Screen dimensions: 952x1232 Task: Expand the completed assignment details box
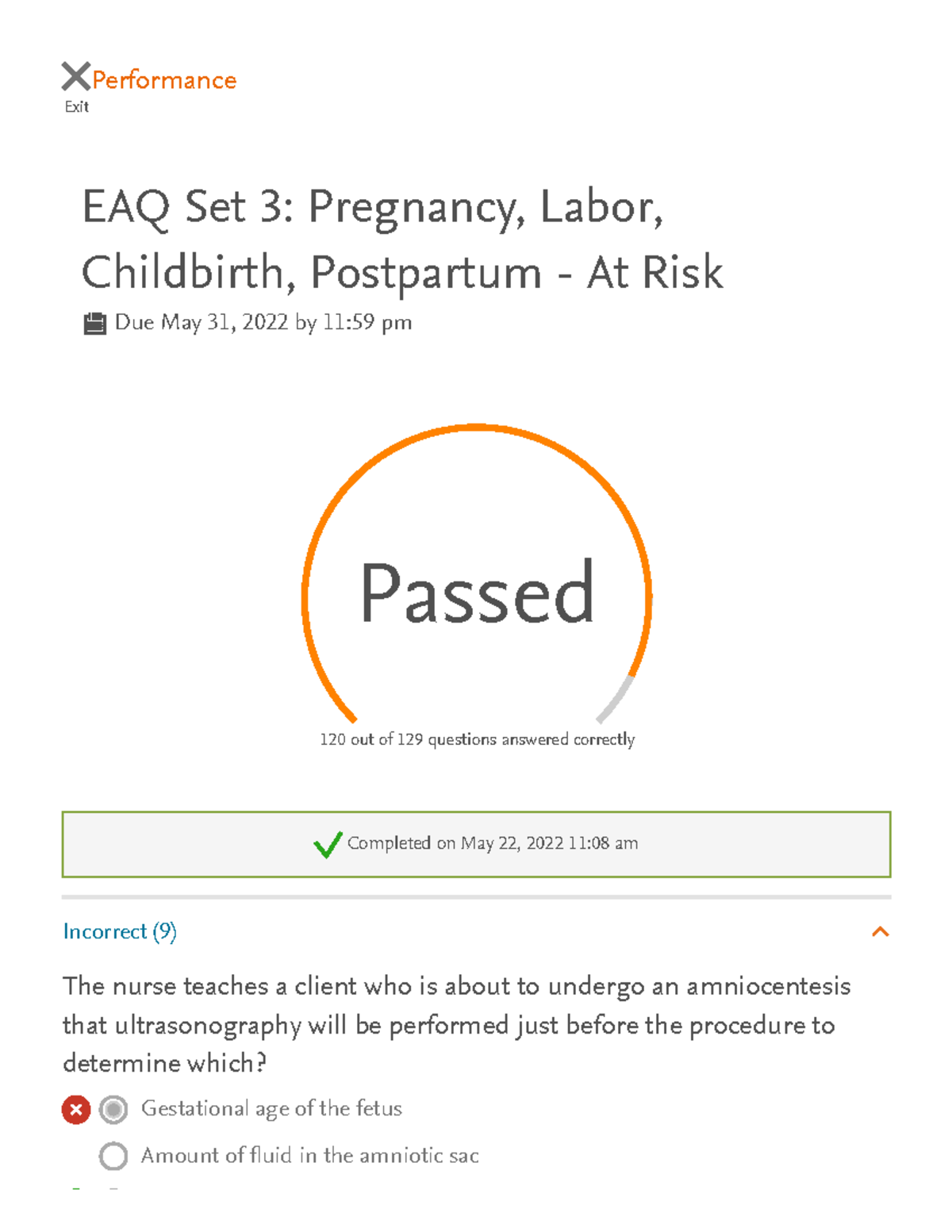[x=476, y=844]
